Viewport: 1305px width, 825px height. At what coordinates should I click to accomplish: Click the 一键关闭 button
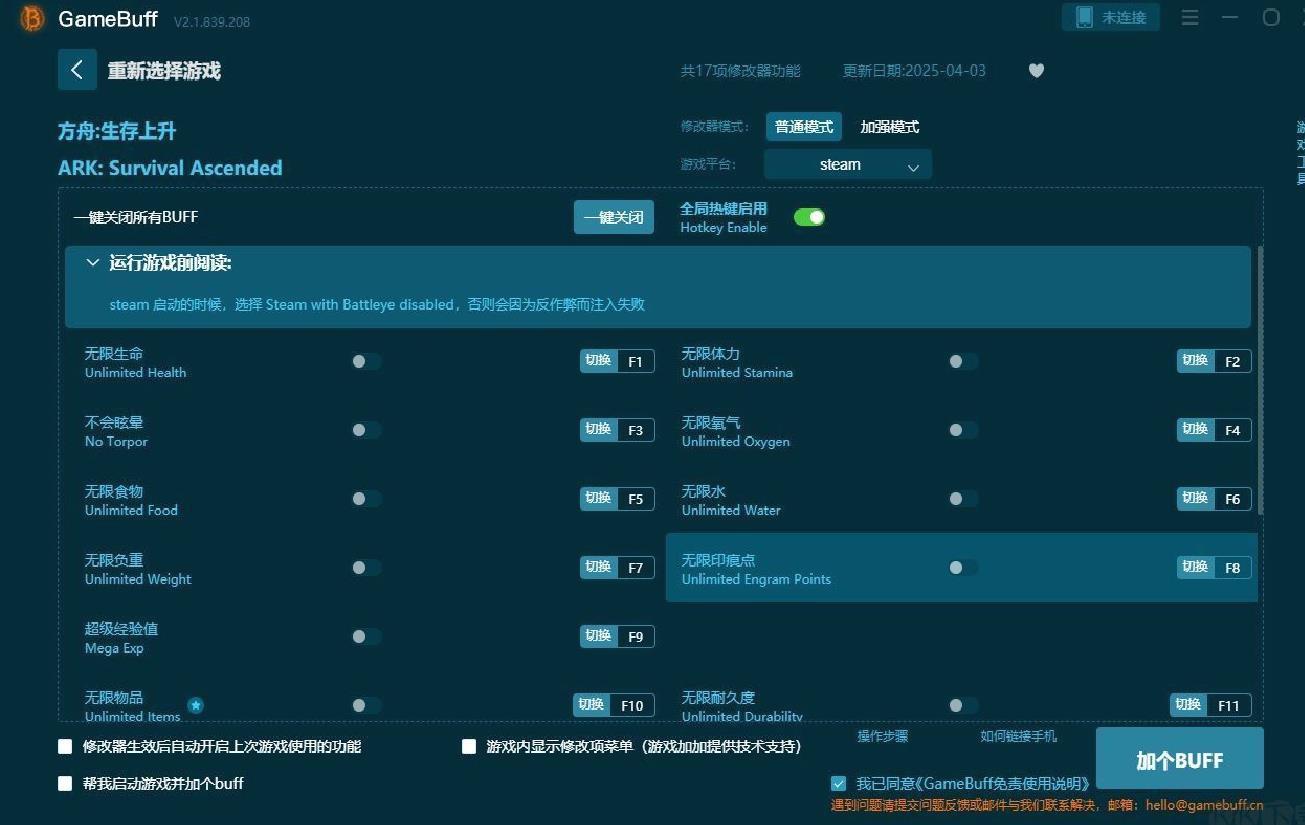[614, 217]
